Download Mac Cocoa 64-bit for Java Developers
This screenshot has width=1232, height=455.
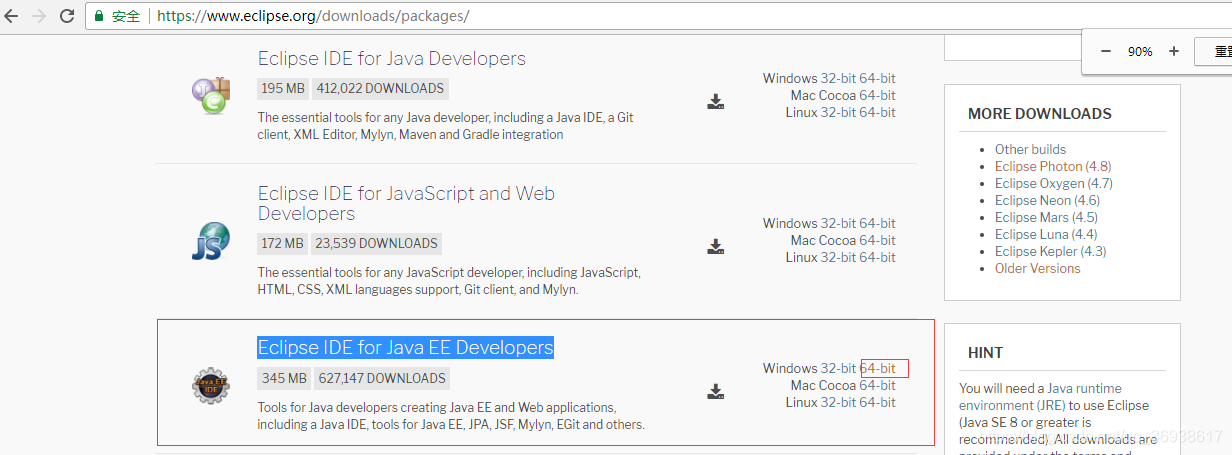tap(878, 95)
